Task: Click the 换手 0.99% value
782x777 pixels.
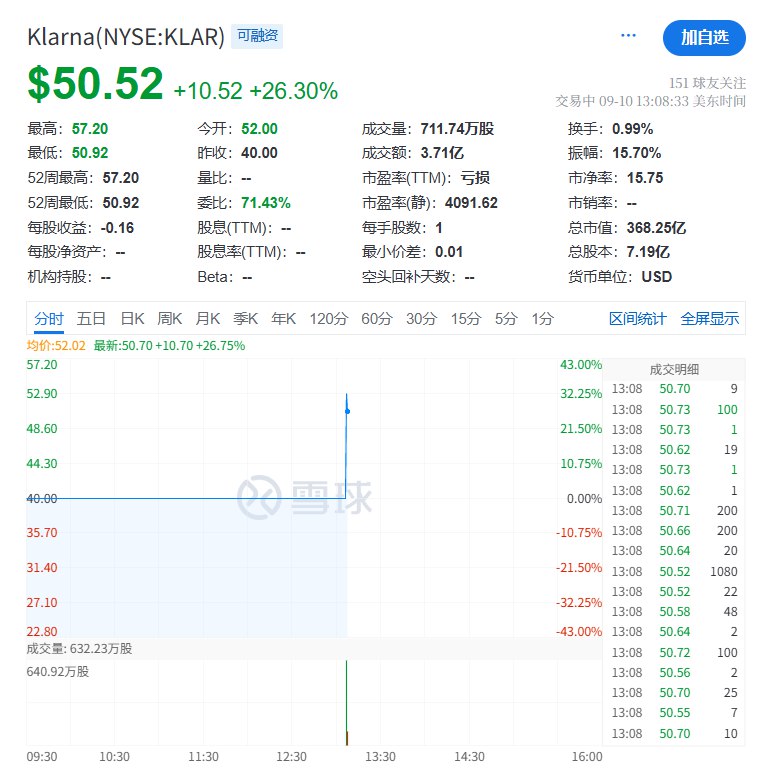Action: [x=632, y=129]
